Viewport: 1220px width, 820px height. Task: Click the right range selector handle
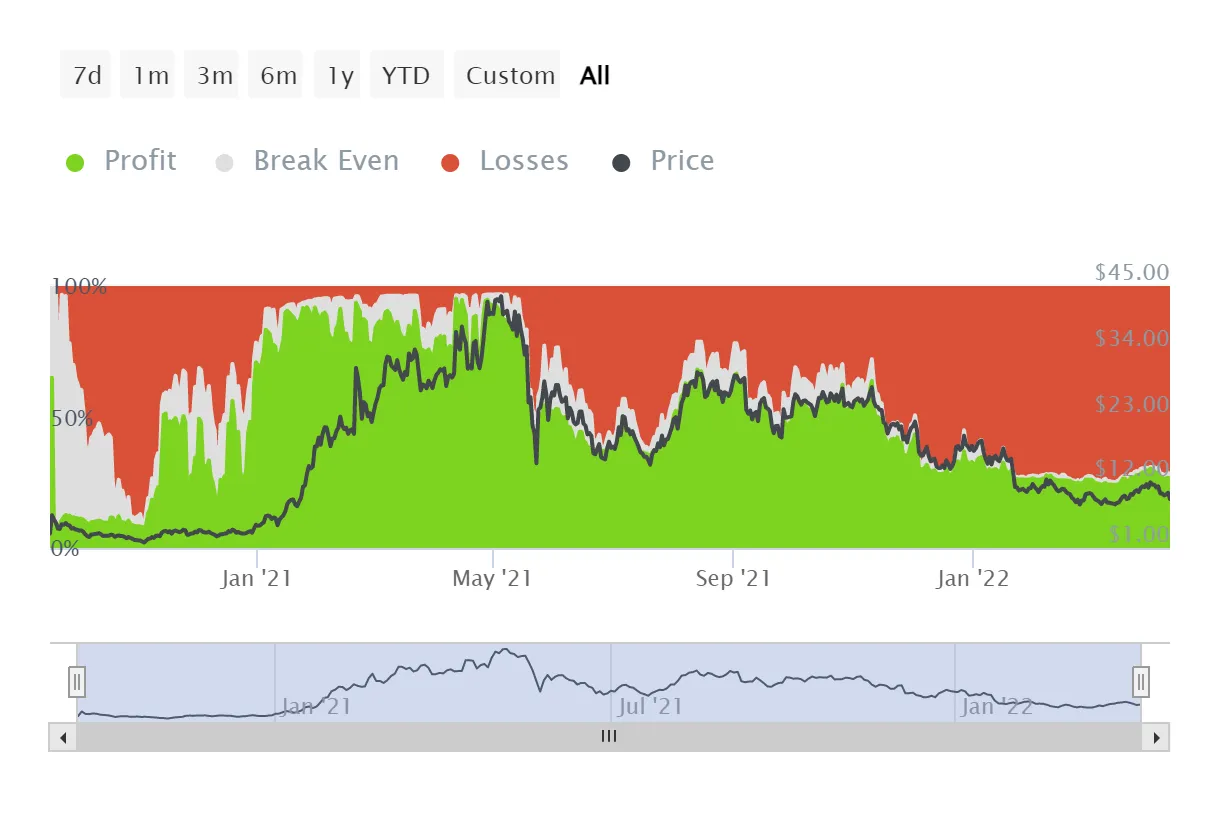pos(1141,681)
